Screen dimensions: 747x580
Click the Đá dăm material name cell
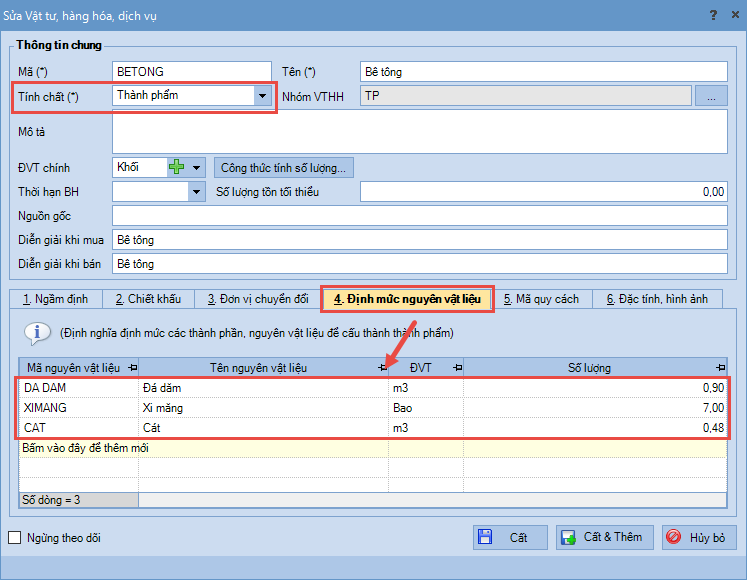coord(263,388)
